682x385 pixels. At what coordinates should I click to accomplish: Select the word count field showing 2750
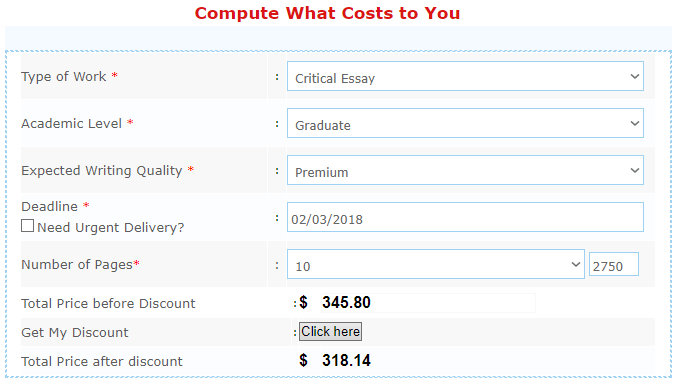(614, 264)
